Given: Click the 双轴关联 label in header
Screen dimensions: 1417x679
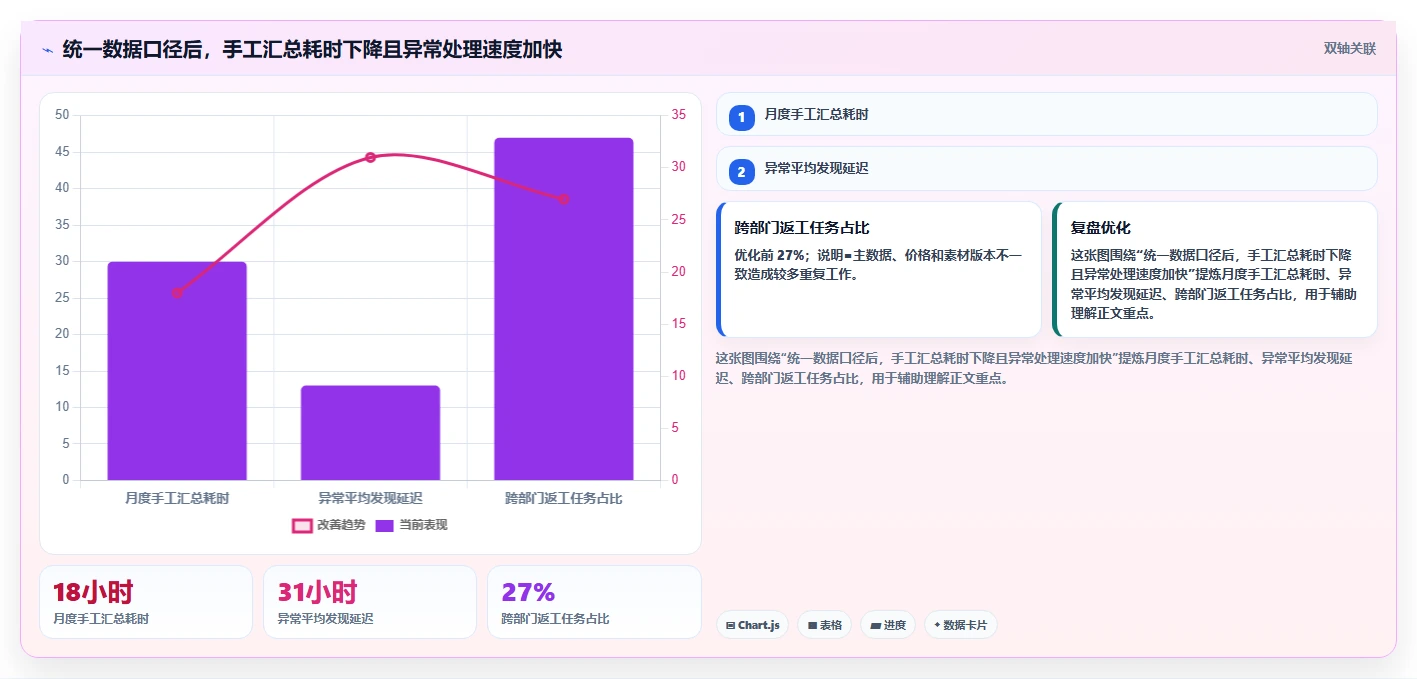Looking at the screenshot, I should (x=1350, y=49).
